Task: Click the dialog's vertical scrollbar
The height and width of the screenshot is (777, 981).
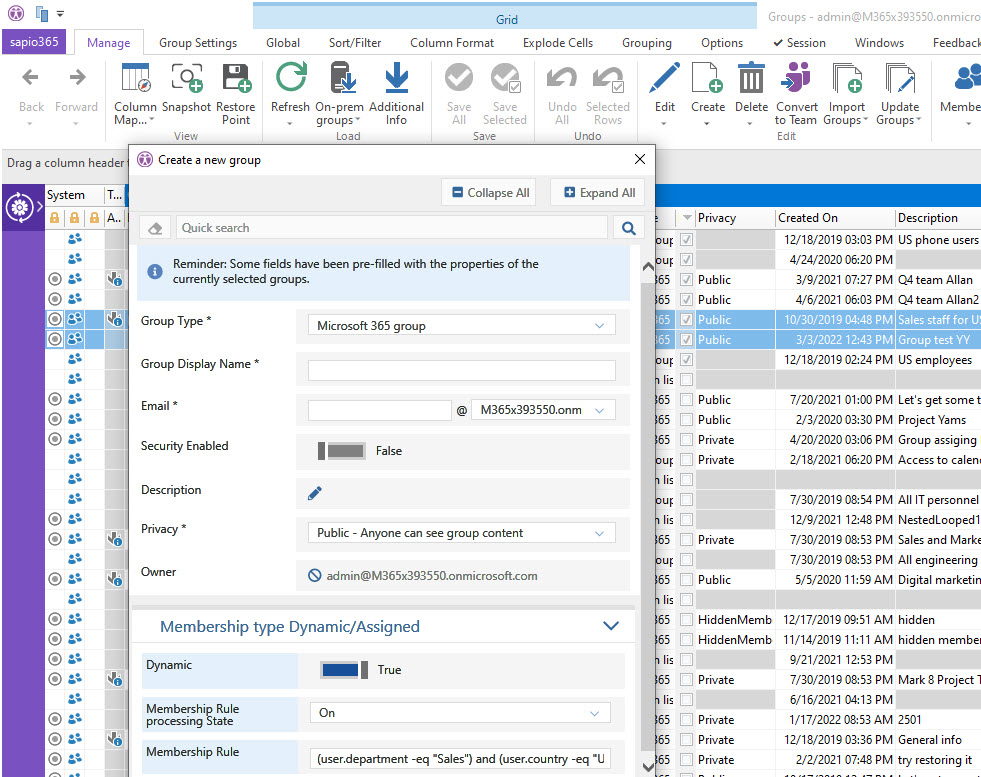Action: [646, 500]
